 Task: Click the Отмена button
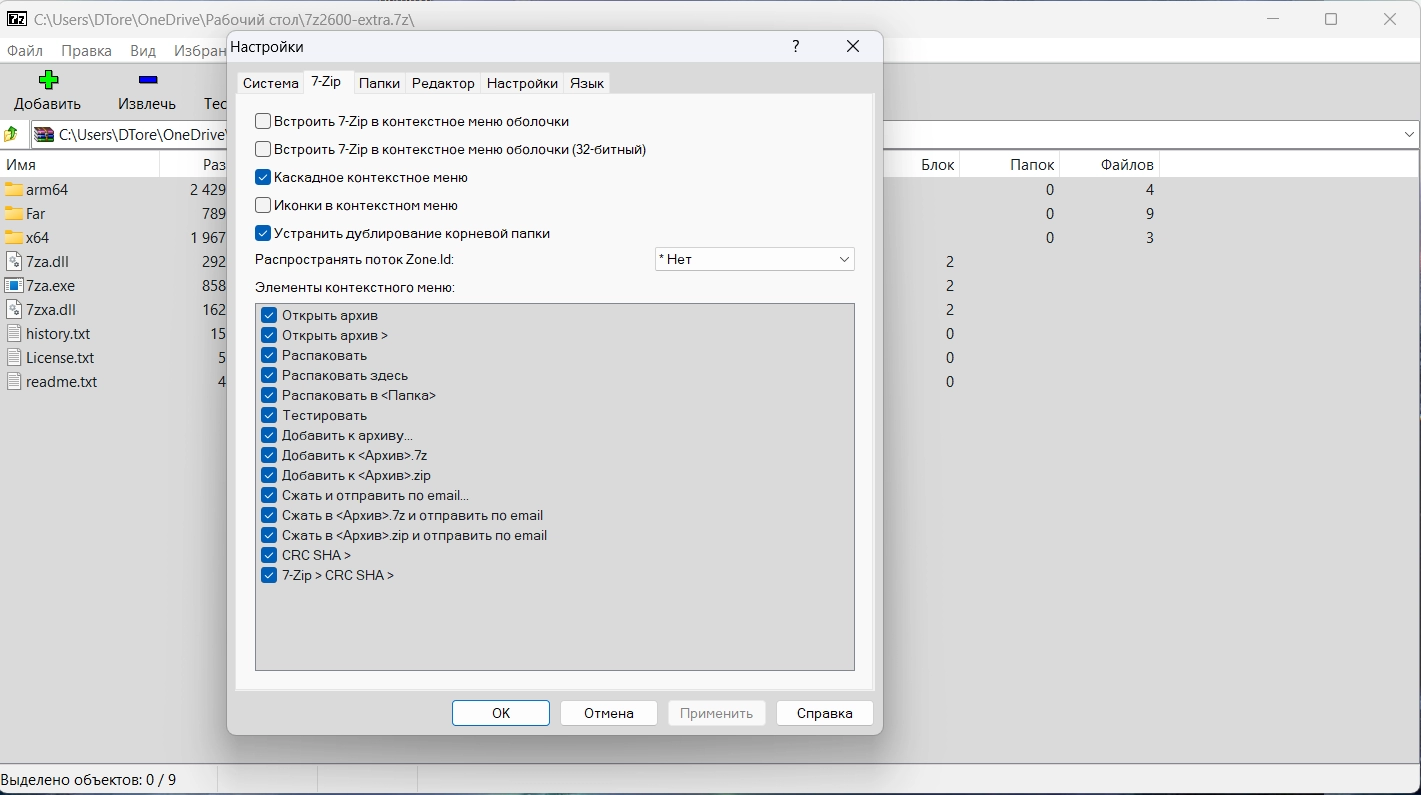609,713
